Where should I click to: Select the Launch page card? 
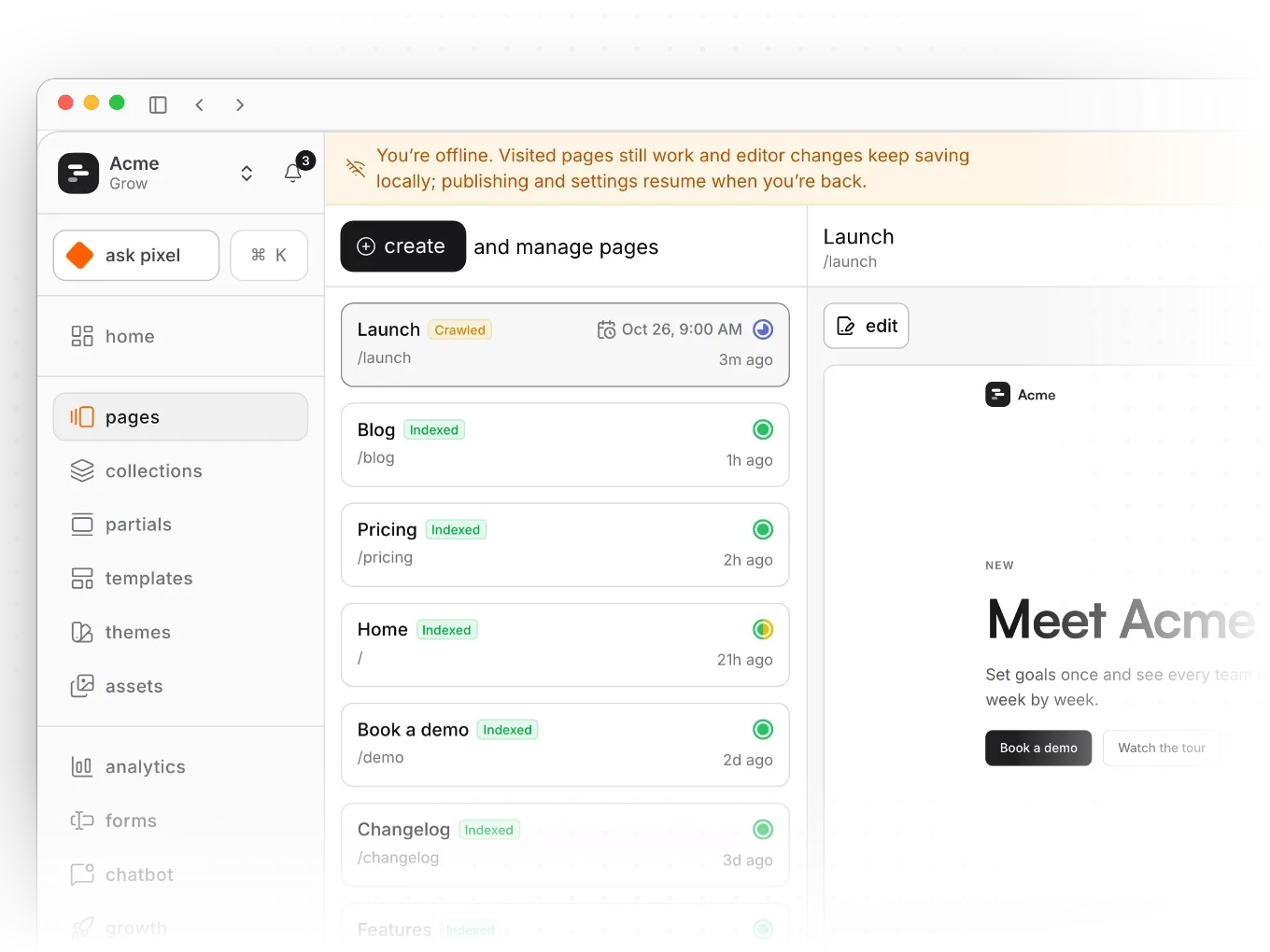tap(565, 344)
